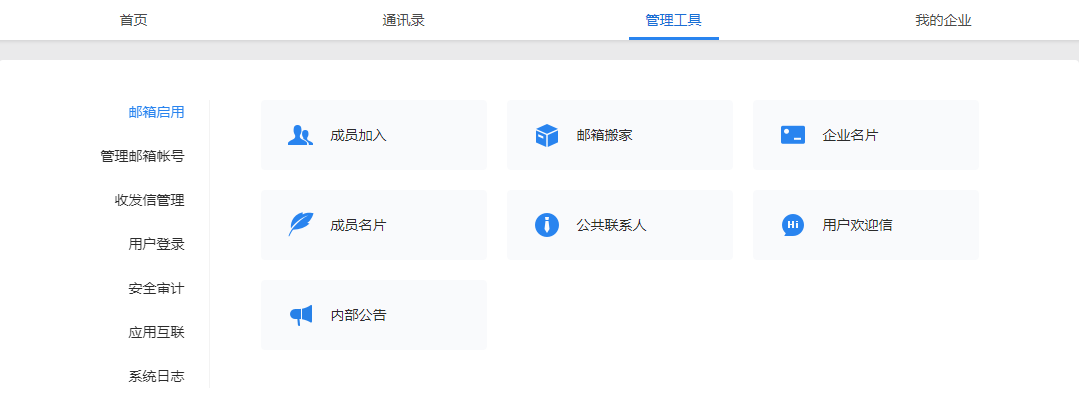Click the 成员加入 people icon
The height and width of the screenshot is (403, 1079).
300,135
